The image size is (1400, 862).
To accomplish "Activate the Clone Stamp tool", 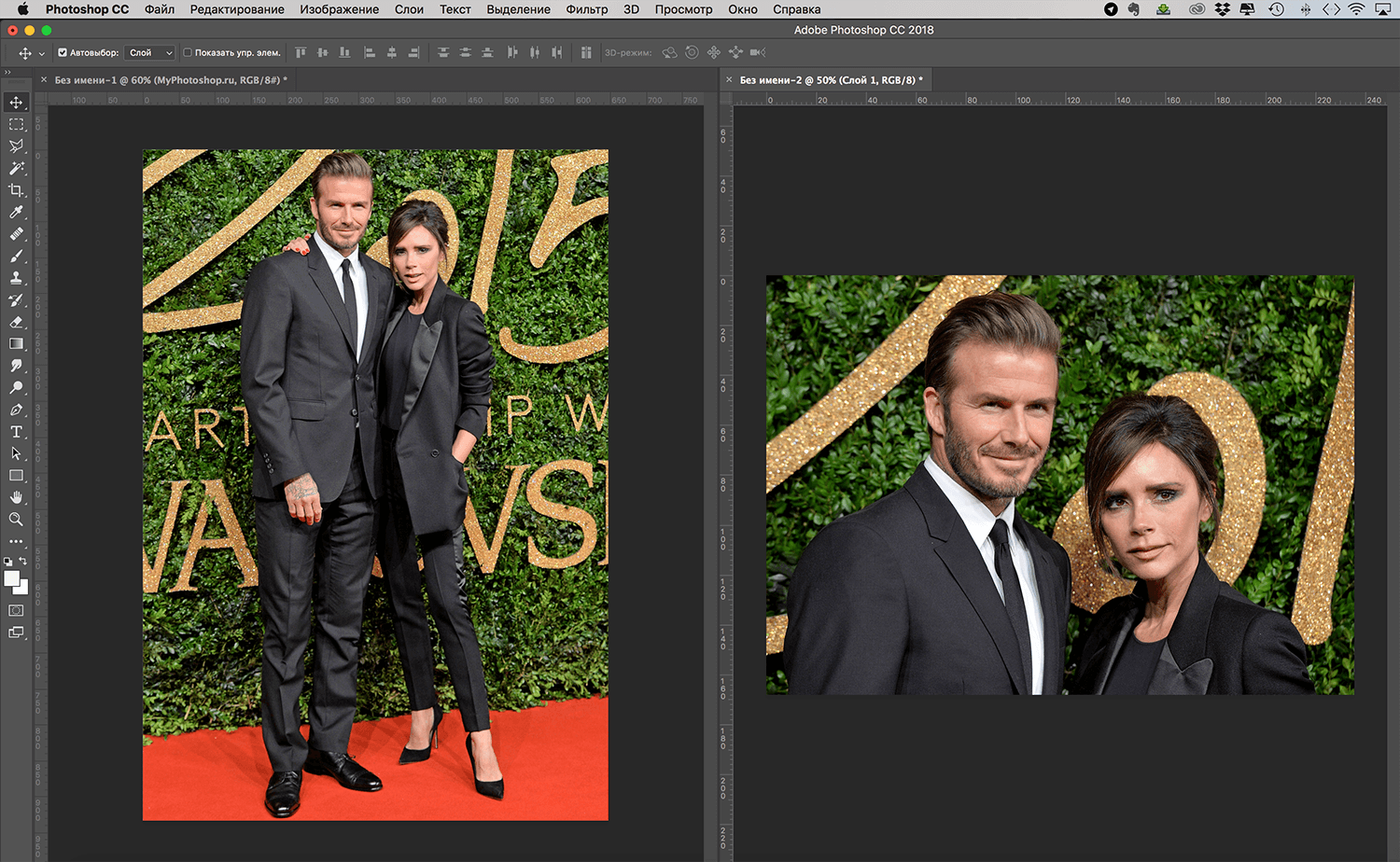I will click(x=16, y=278).
